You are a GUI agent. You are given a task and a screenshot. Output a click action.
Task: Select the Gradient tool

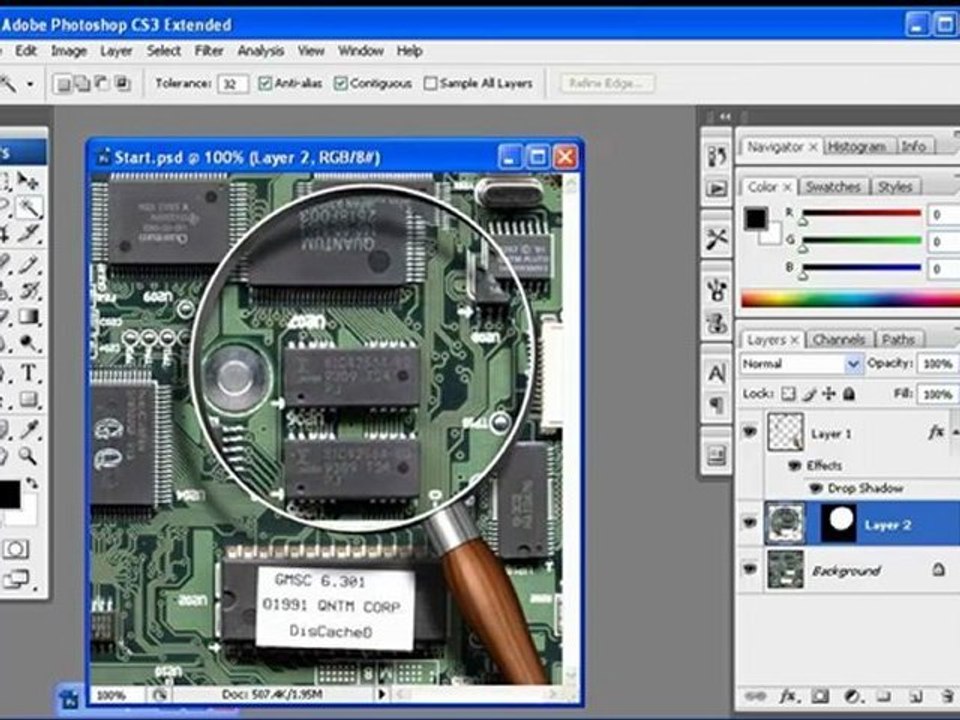pyautogui.click(x=28, y=317)
